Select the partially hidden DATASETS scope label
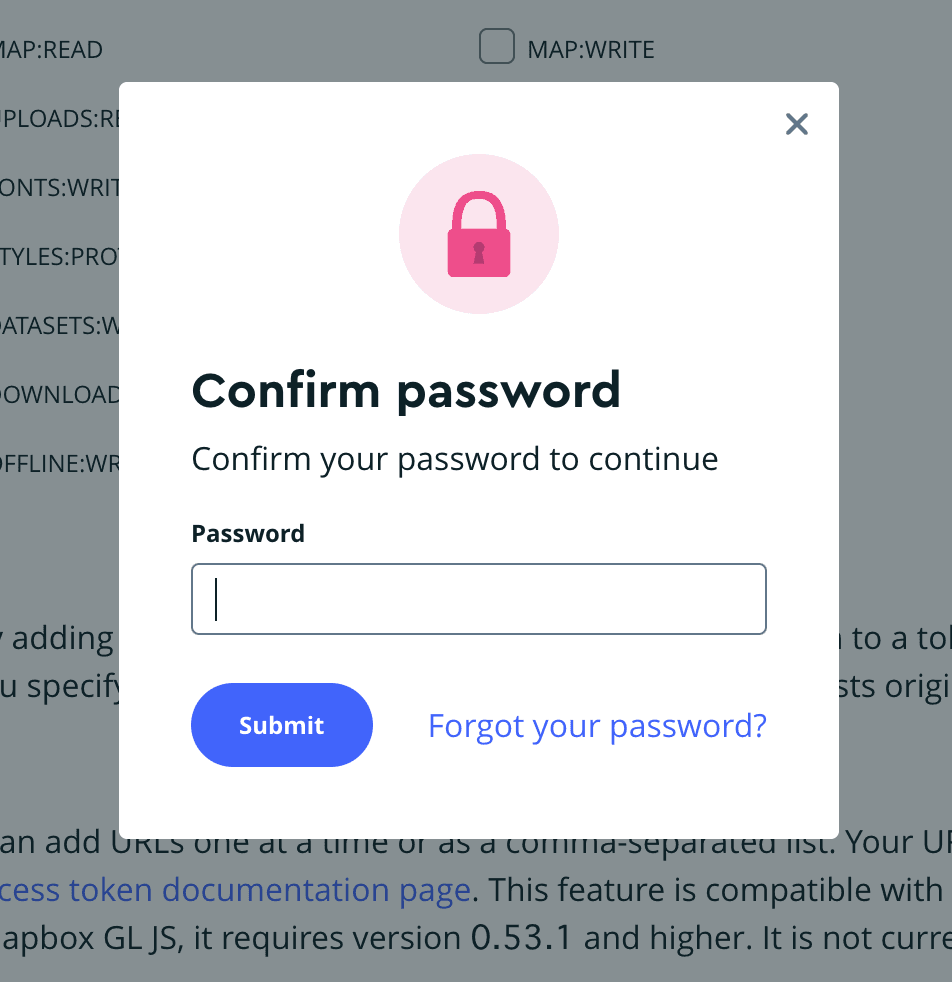This screenshot has width=952, height=982. click(60, 325)
